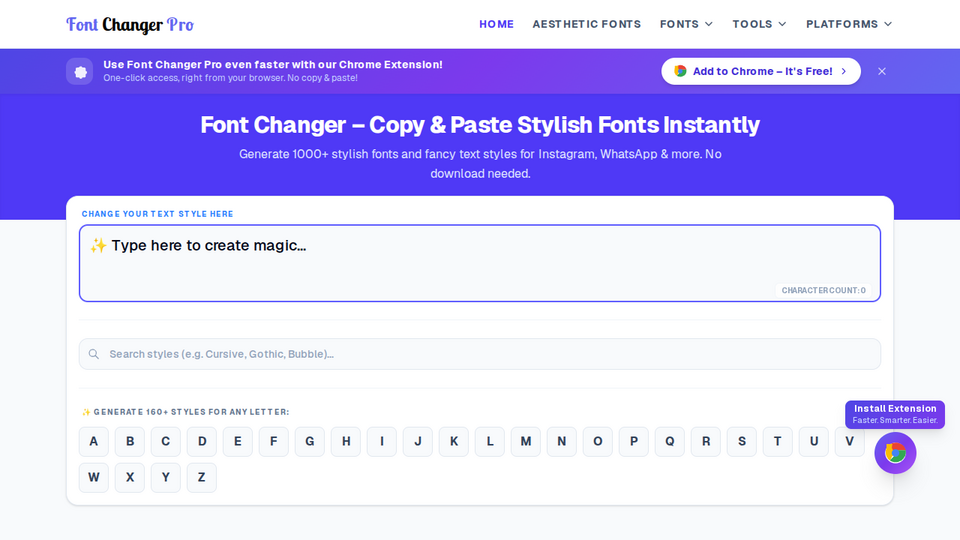Image resolution: width=960 pixels, height=540 pixels.
Task: Select the letter S button
Action: click(x=742, y=441)
